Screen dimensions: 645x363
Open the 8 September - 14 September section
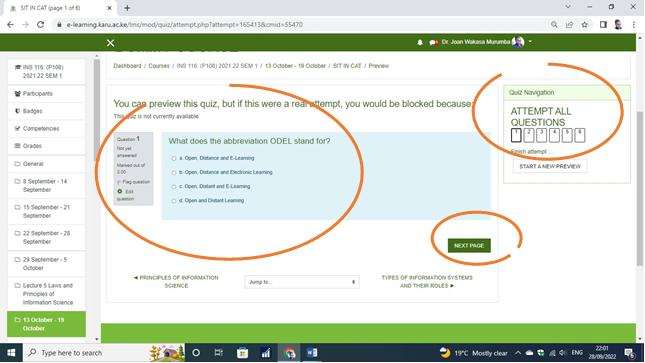[46, 186]
